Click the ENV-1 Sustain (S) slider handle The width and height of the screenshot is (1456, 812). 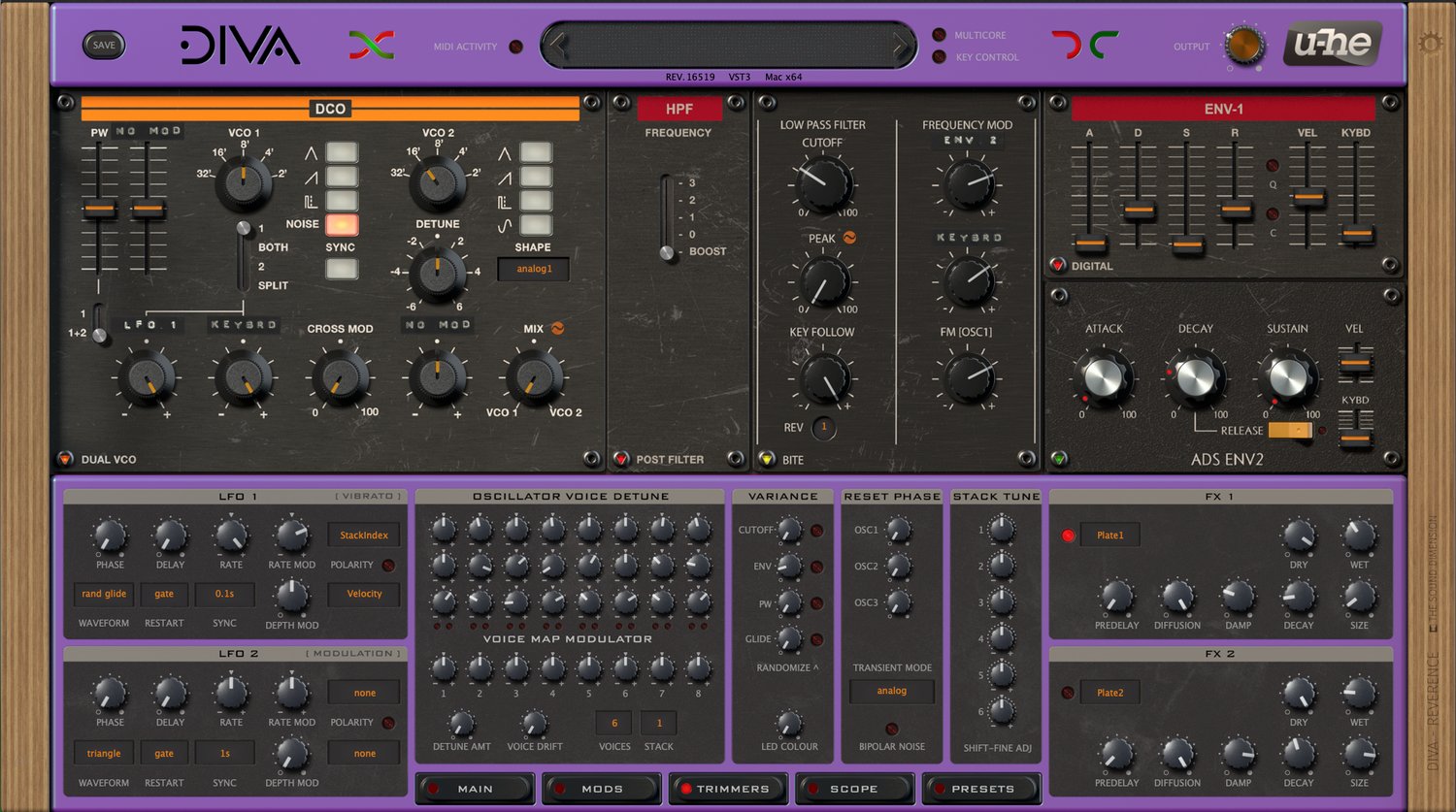click(x=1187, y=244)
